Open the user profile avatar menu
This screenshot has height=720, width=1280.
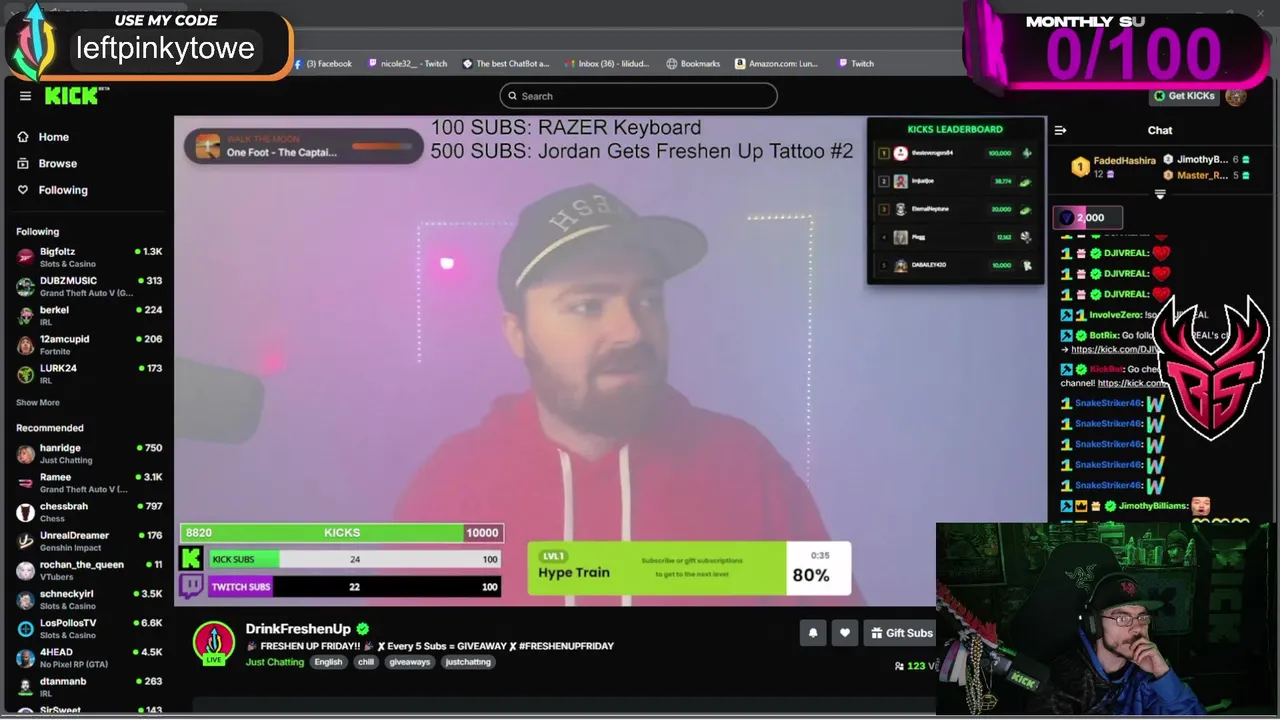[x=1236, y=96]
